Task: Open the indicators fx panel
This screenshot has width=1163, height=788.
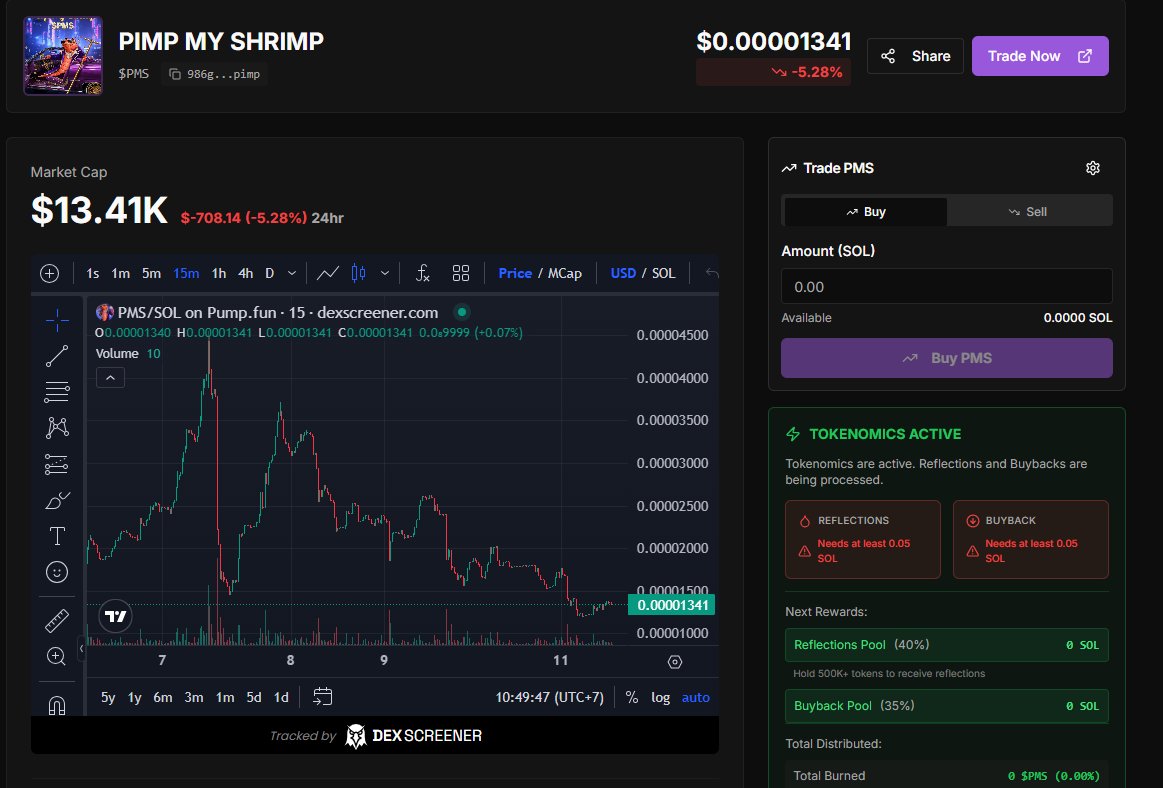Action: 422,272
